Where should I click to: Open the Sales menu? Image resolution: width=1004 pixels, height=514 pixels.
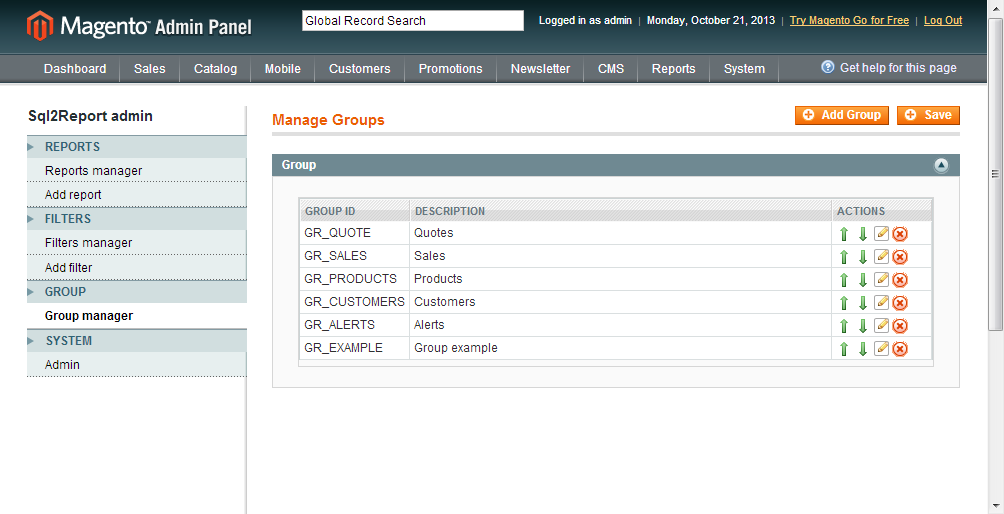coord(150,68)
